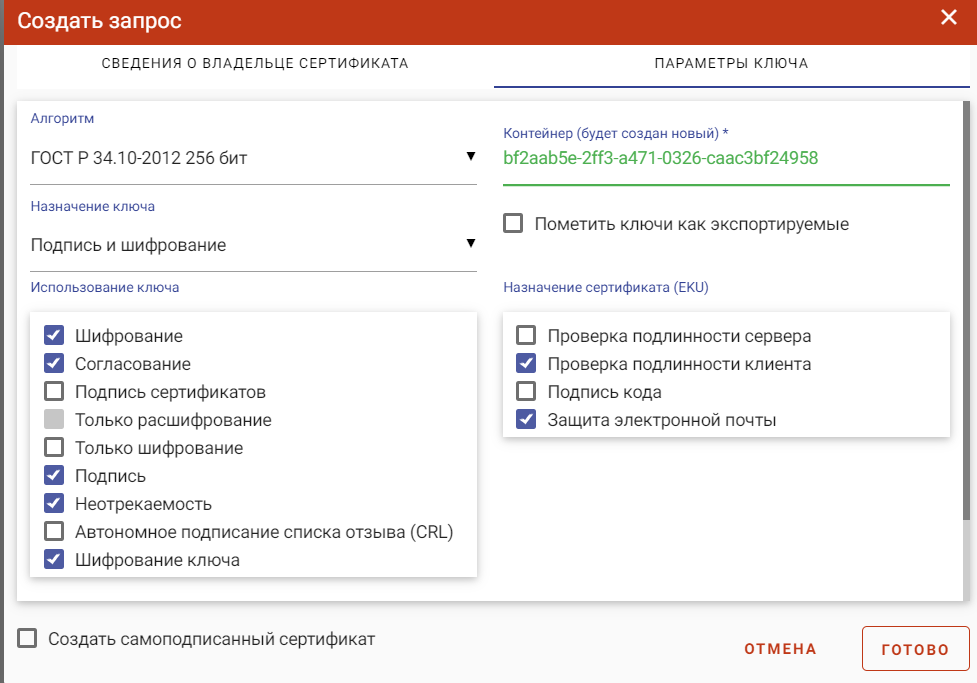
Task: Open the ГОСТ Р 34.10-2012 256 бит combo box
Action: click(254, 158)
